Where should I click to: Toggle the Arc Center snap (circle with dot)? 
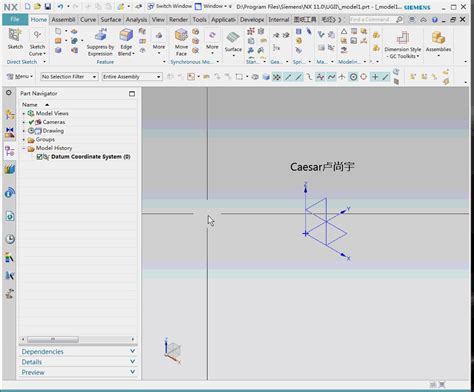[x=353, y=77]
